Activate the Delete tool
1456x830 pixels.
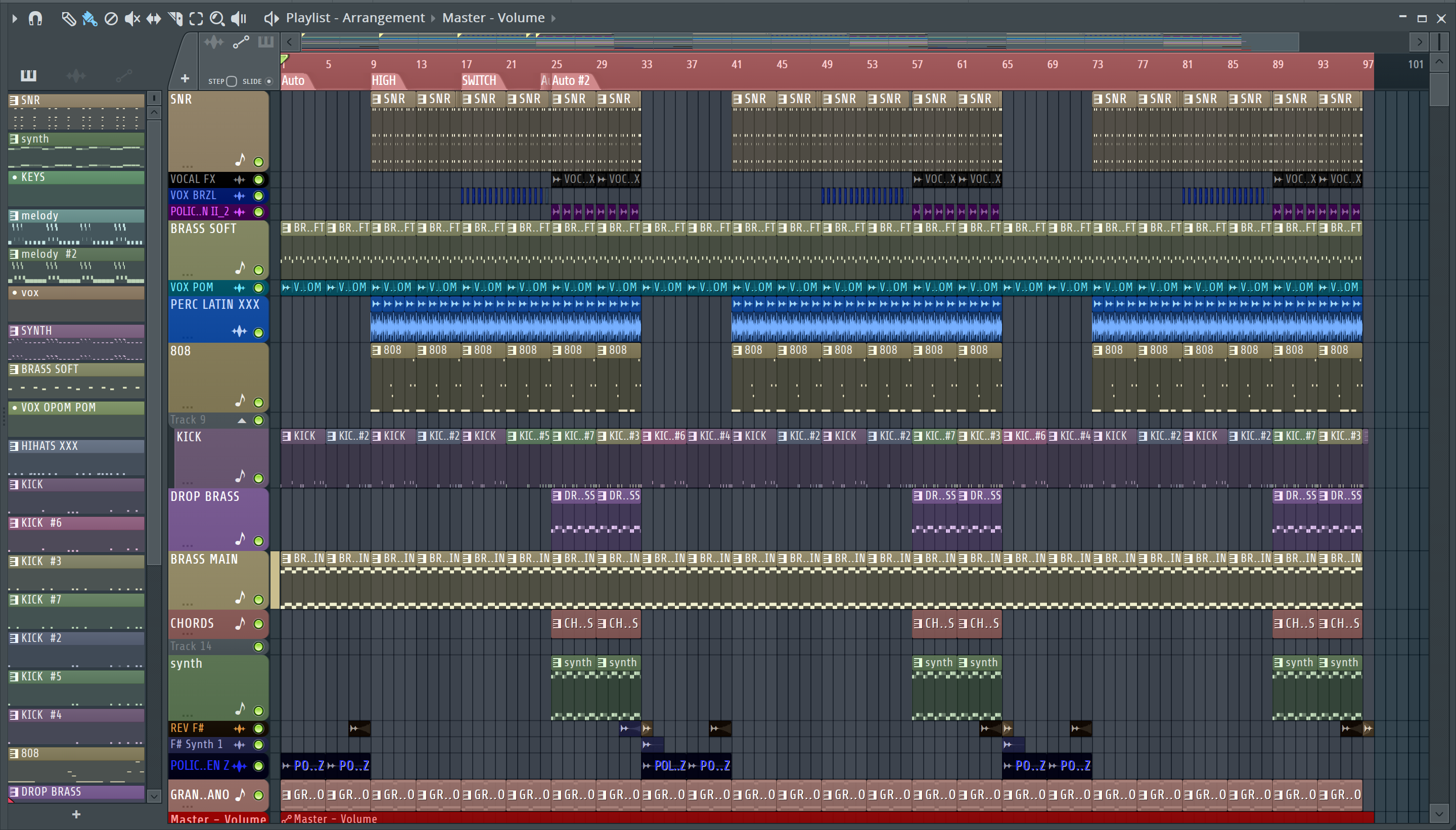[111, 19]
